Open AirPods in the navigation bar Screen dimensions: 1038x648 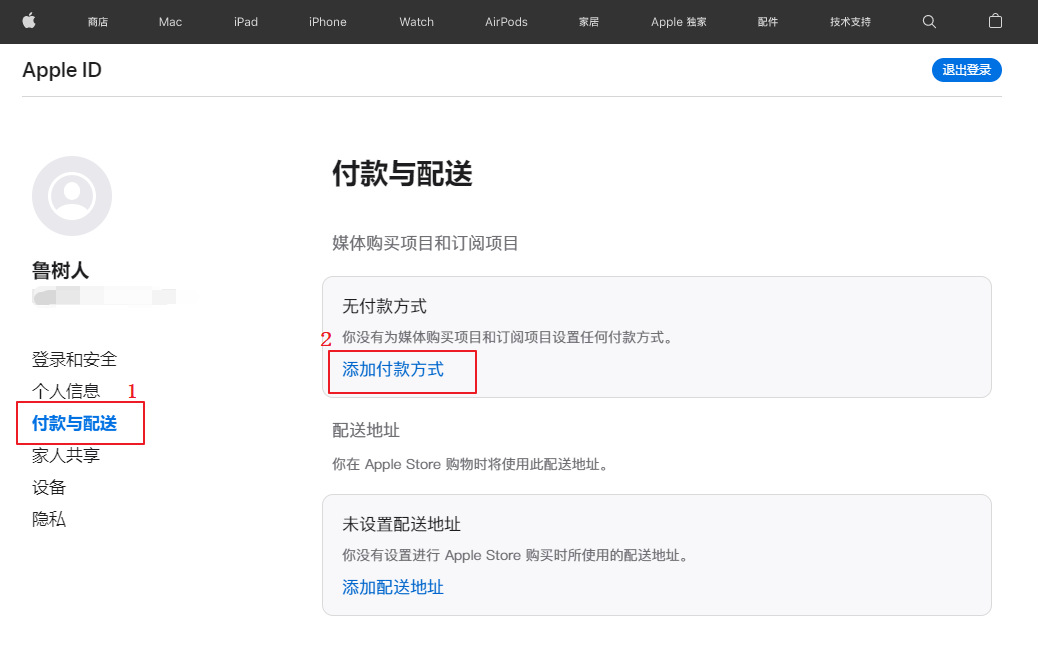(x=506, y=22)
